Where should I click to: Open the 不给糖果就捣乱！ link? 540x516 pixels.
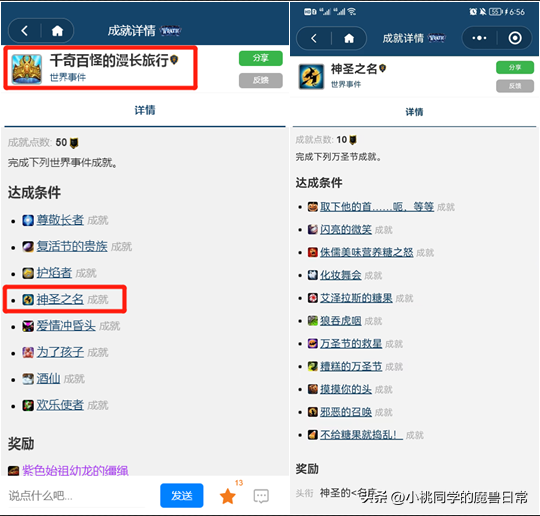(361, 435)
